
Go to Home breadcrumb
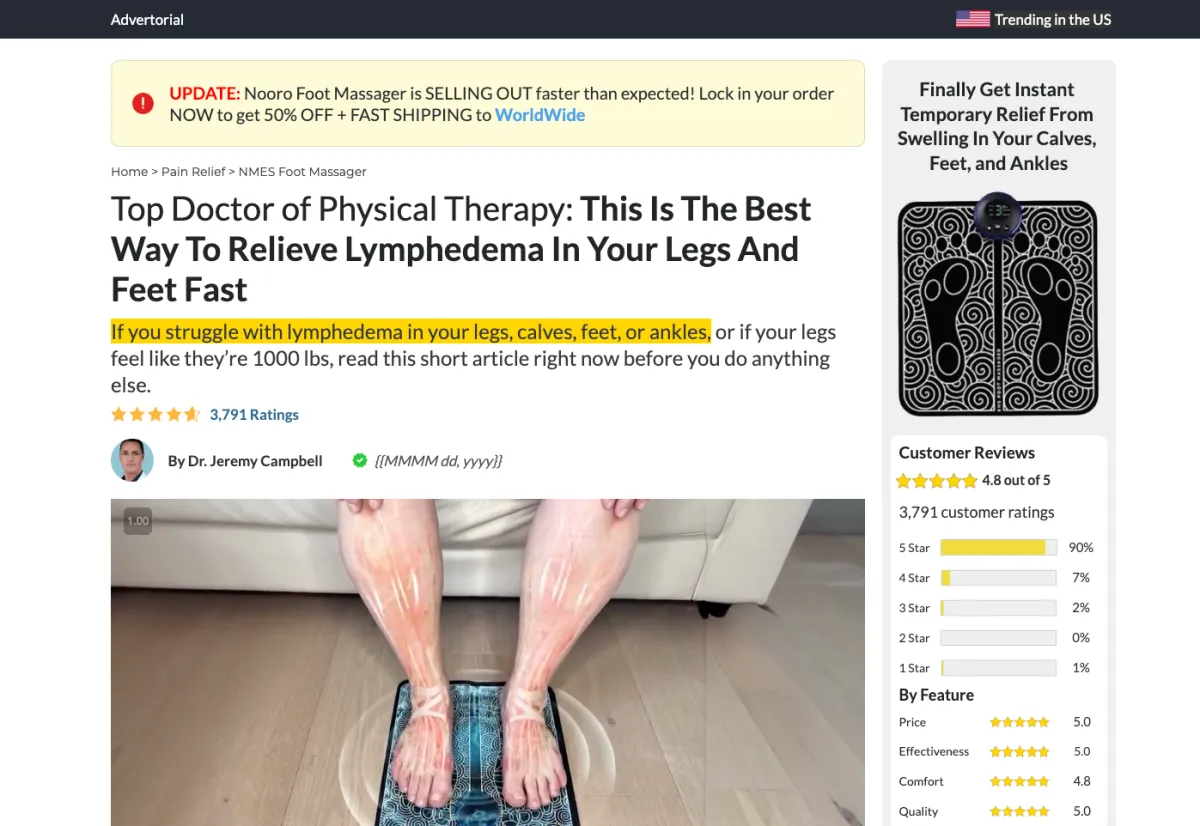pos(129,172)
